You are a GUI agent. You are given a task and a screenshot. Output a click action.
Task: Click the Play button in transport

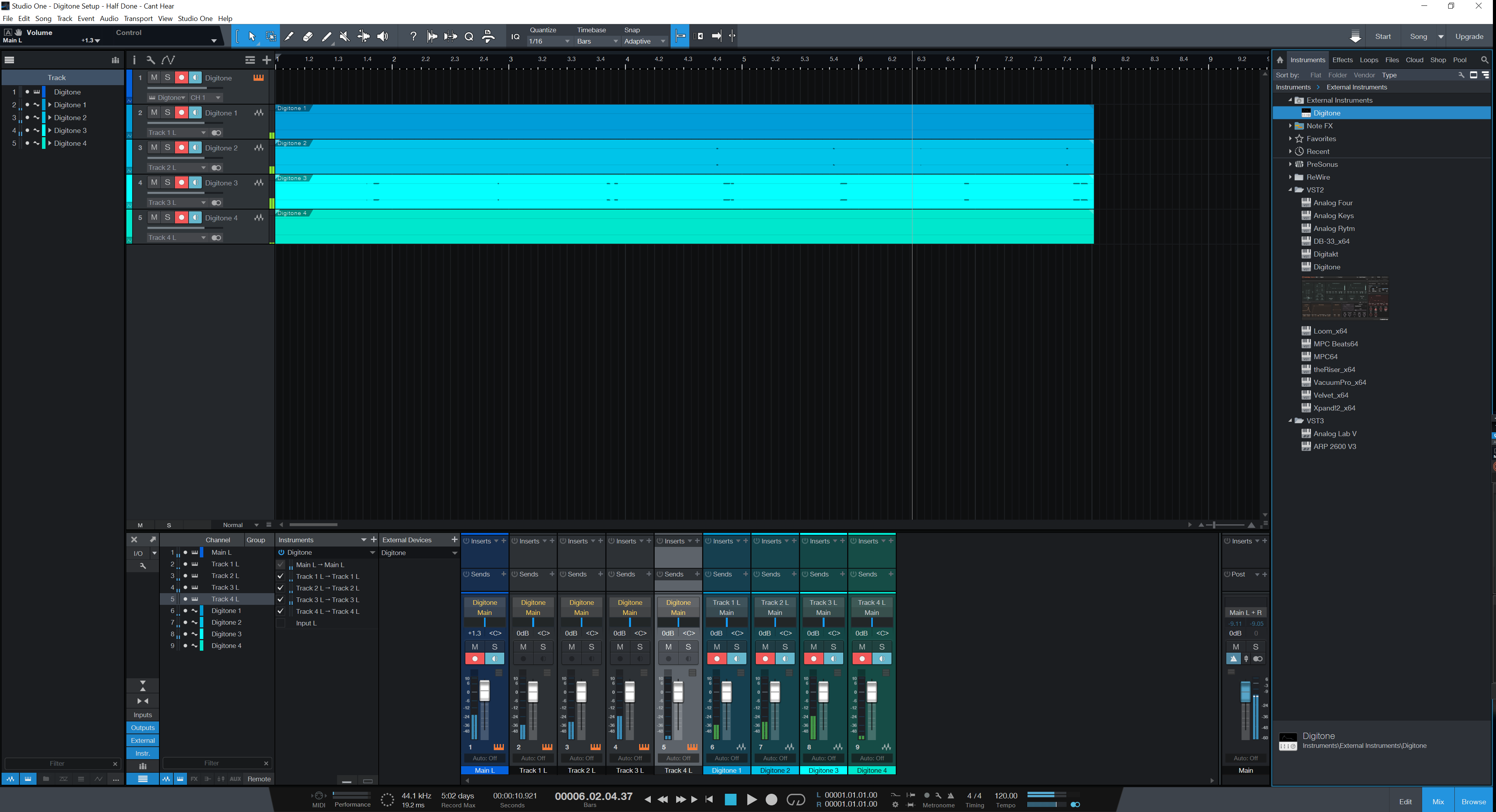coord(751,800)
